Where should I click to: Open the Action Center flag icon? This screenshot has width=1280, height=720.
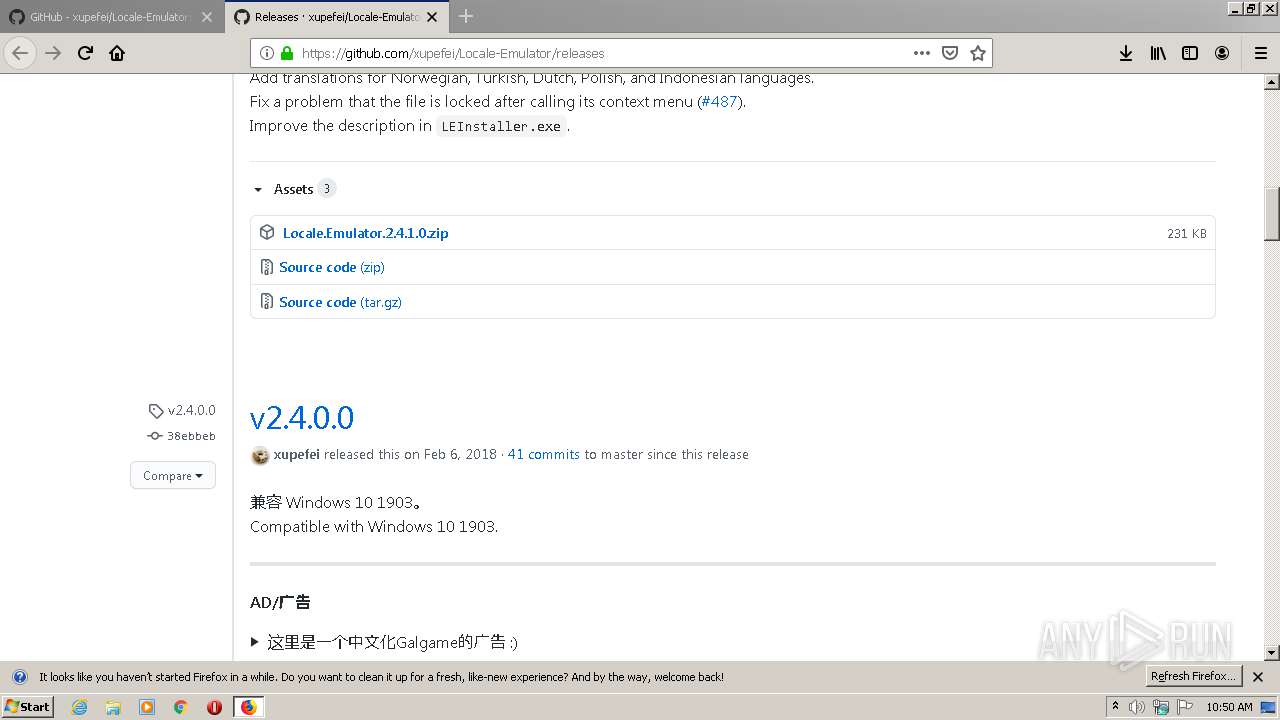[1184, 707]
